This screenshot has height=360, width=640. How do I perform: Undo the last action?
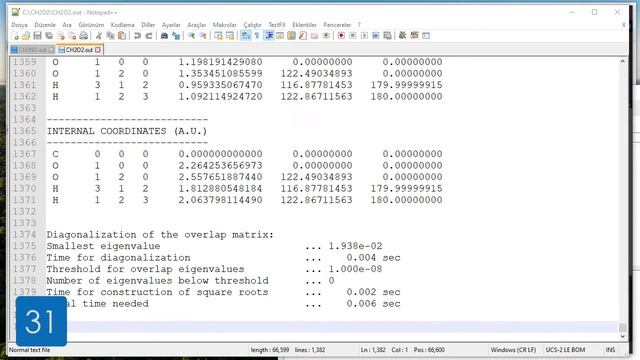[x=137, y=36]
